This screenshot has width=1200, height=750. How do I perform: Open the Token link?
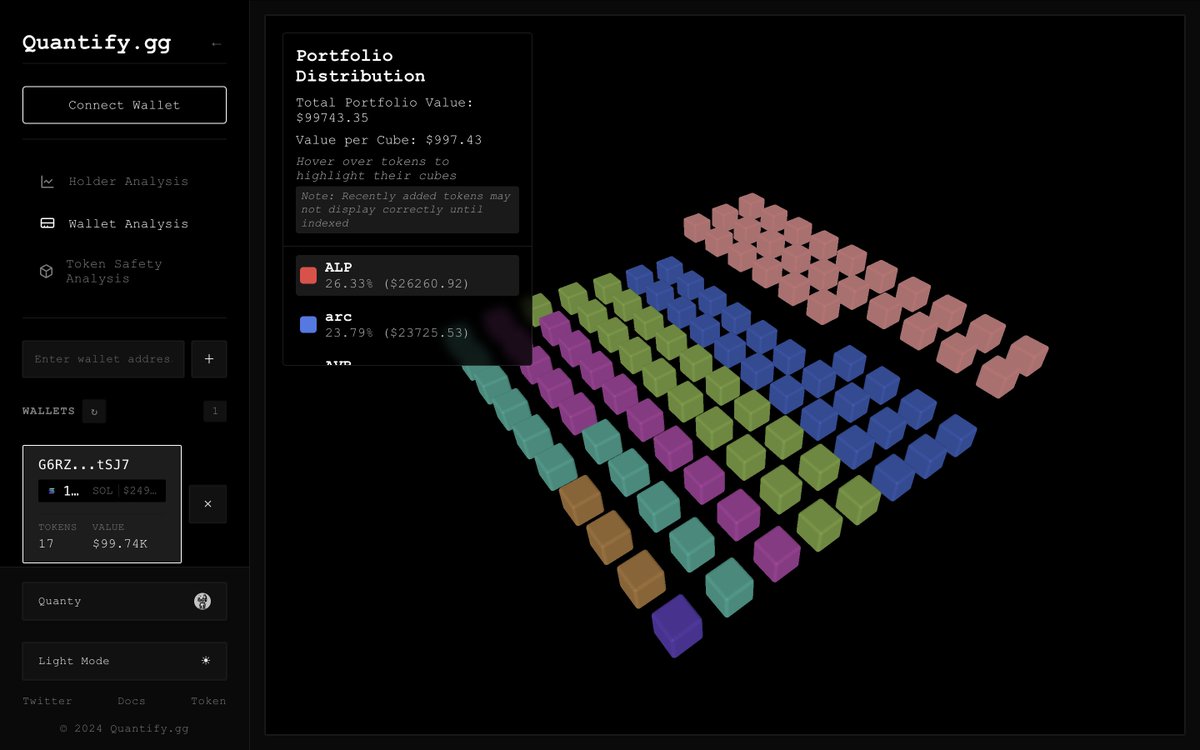pyautogui.click(x=208, y=701)
